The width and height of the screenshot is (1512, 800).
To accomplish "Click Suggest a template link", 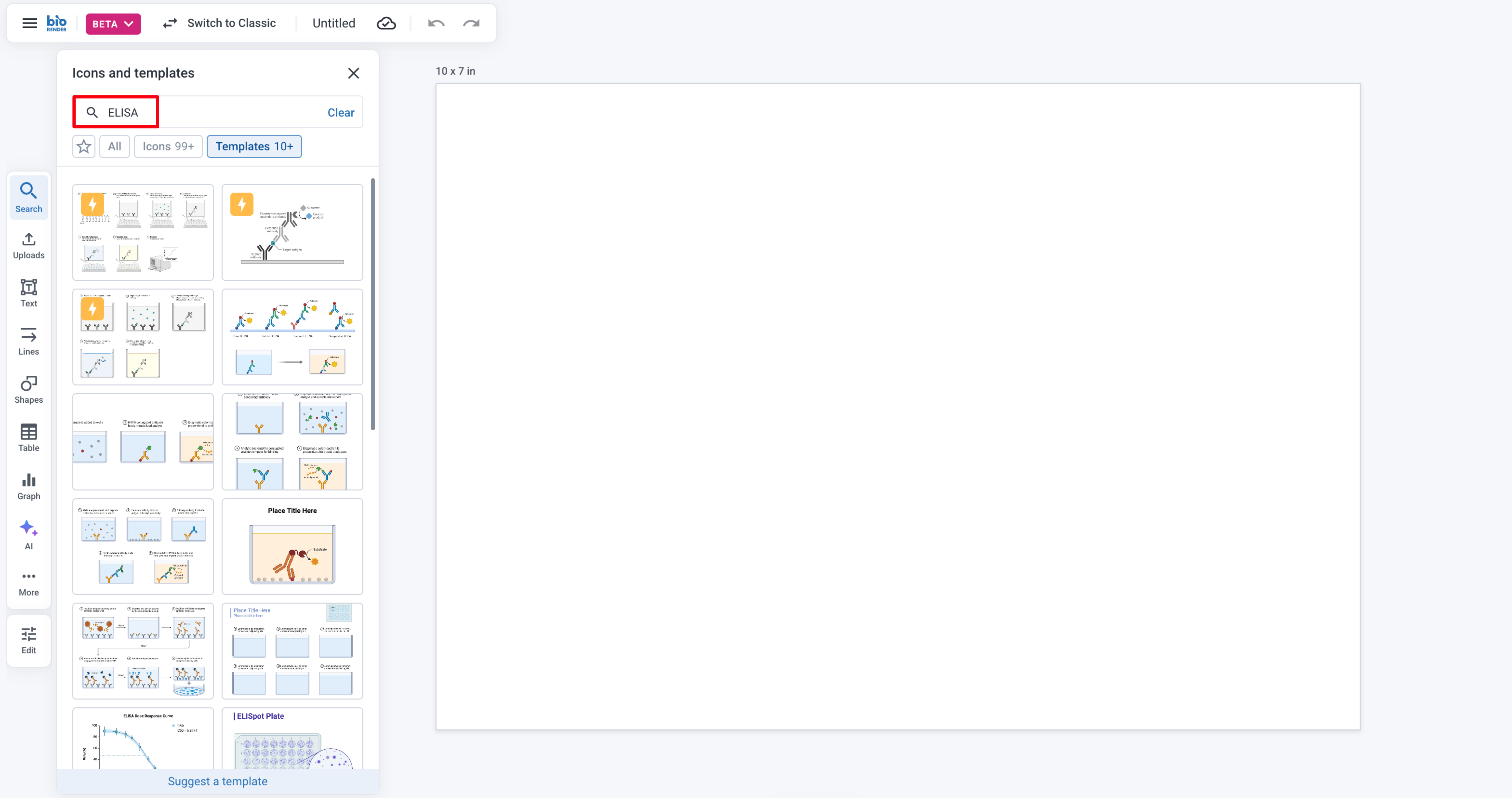I will point(217,781).
